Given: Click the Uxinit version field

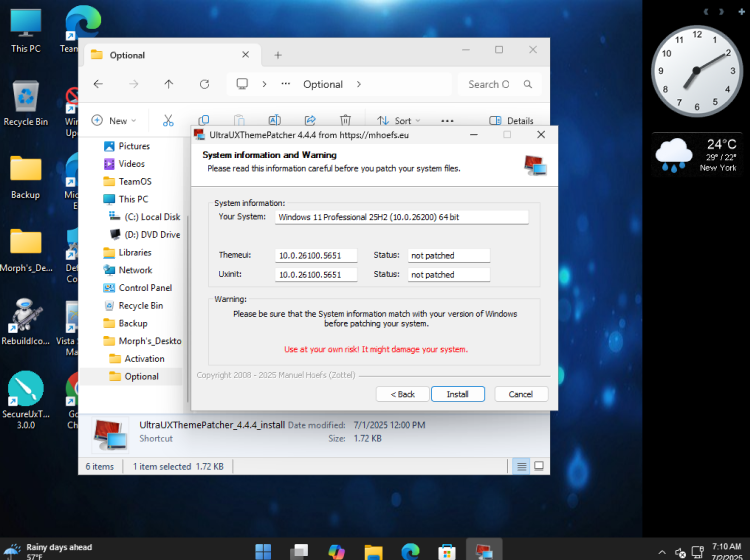Looking at the screenshot, I should coord(316,275).
